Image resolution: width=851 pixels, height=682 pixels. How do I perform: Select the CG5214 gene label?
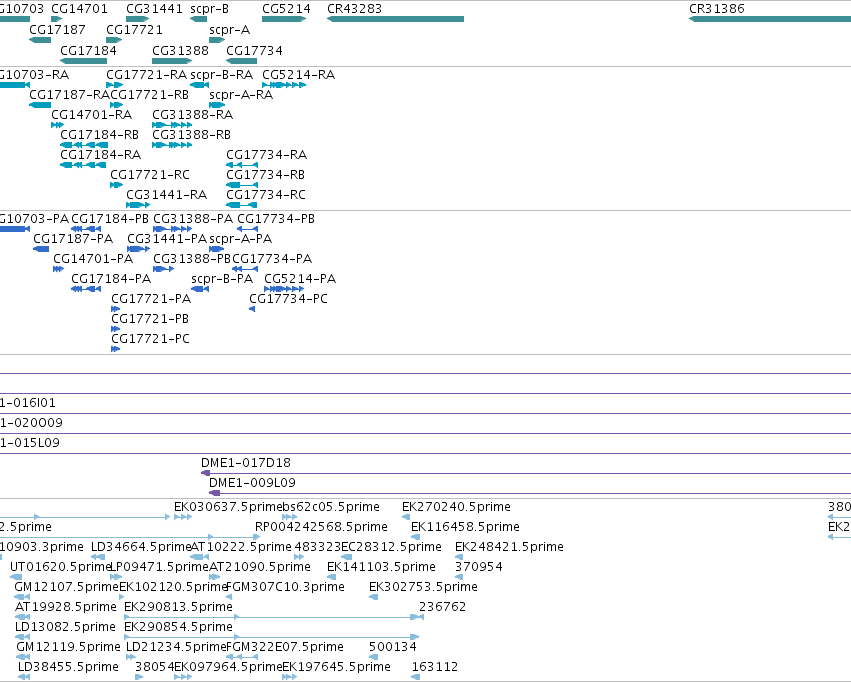[x=286, y=9]
